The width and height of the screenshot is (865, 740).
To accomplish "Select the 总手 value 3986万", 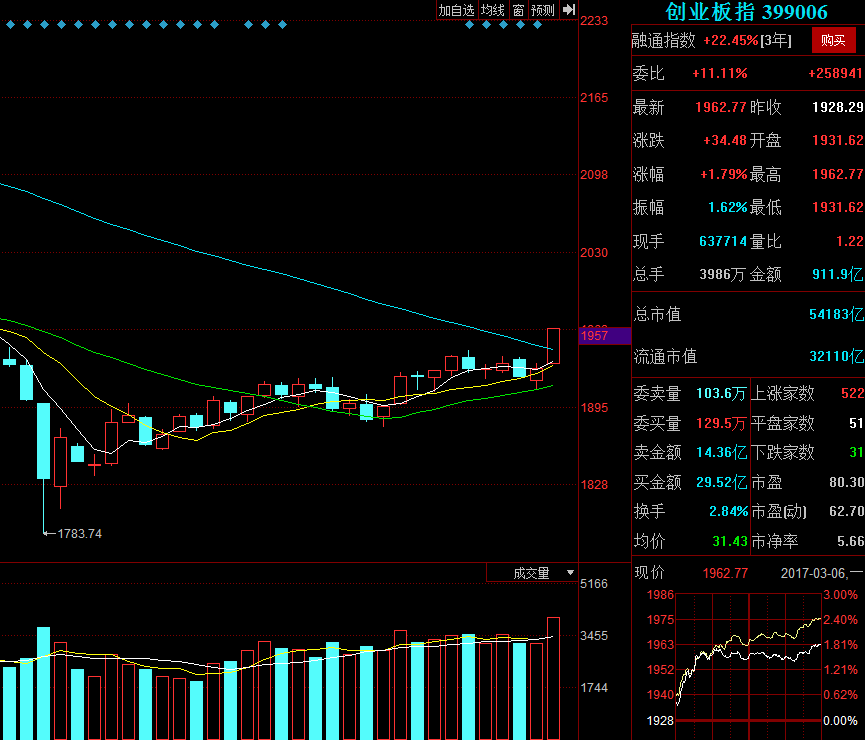I will click(722, 274).
